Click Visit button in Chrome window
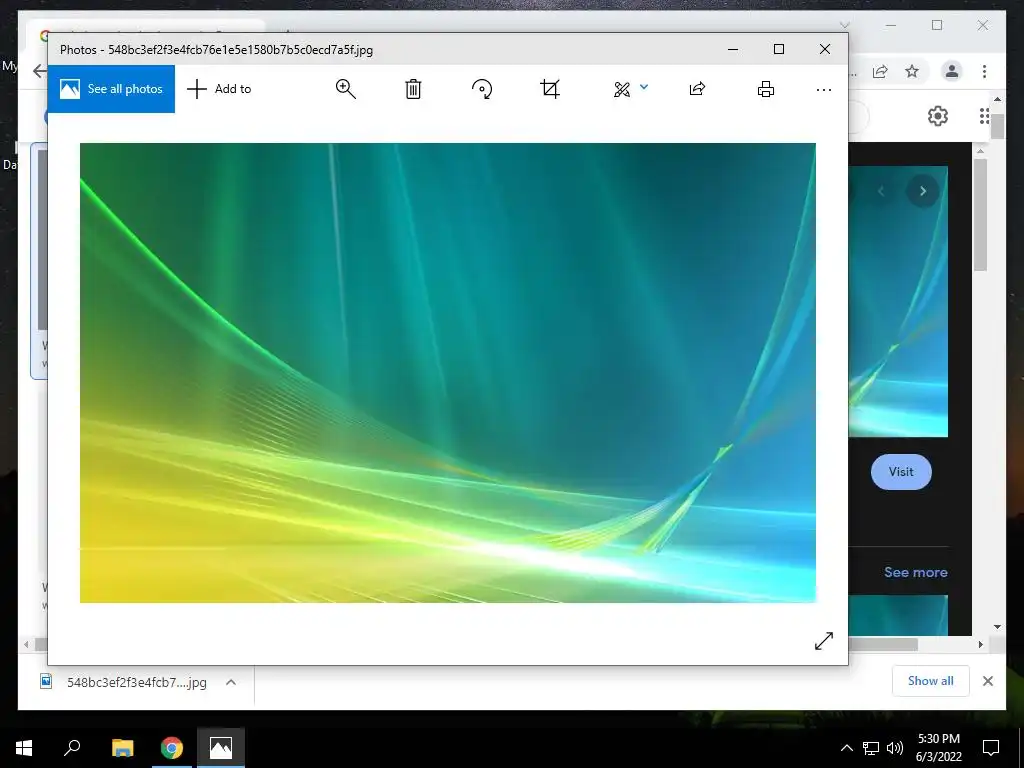 point(901,472)
